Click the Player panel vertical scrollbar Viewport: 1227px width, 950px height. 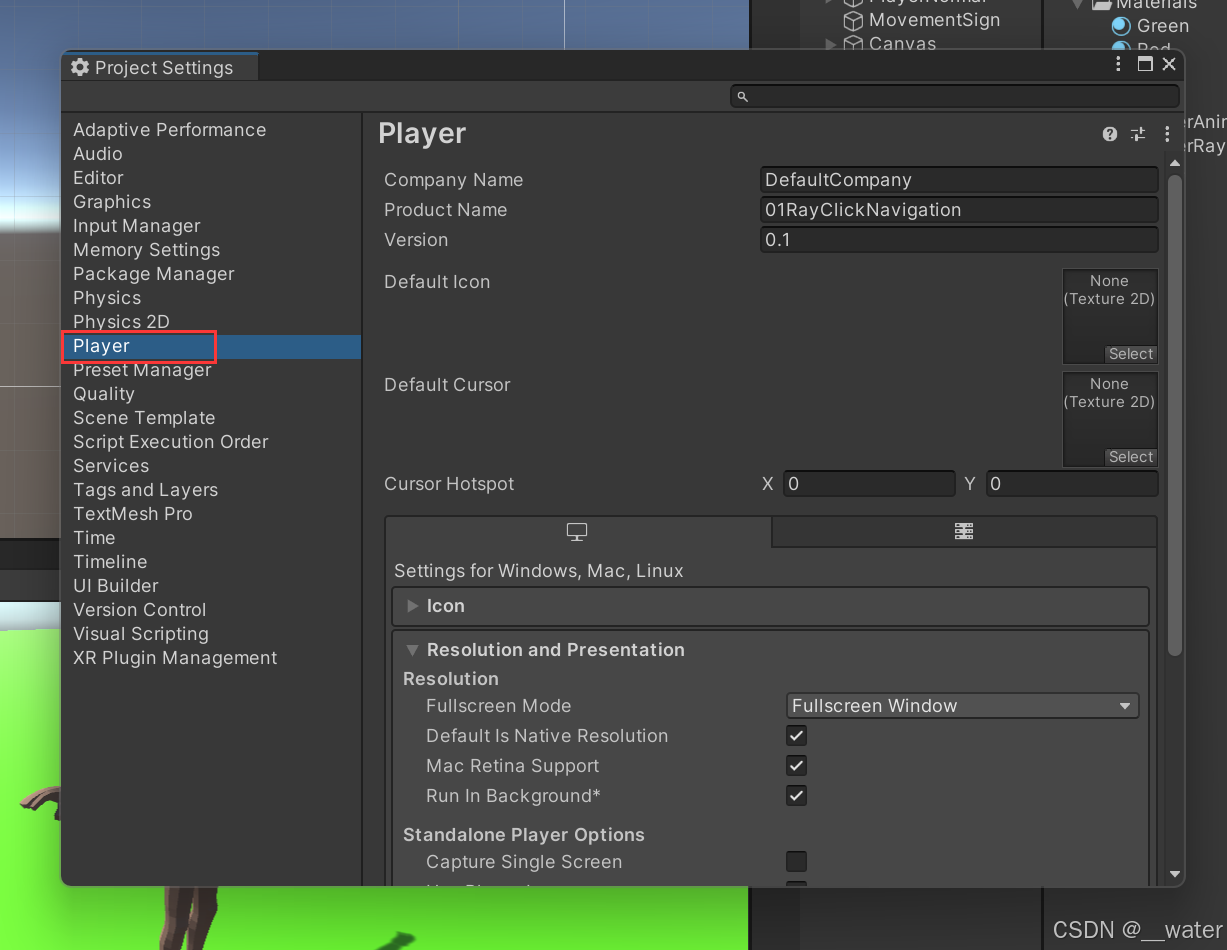(1175, 415)
